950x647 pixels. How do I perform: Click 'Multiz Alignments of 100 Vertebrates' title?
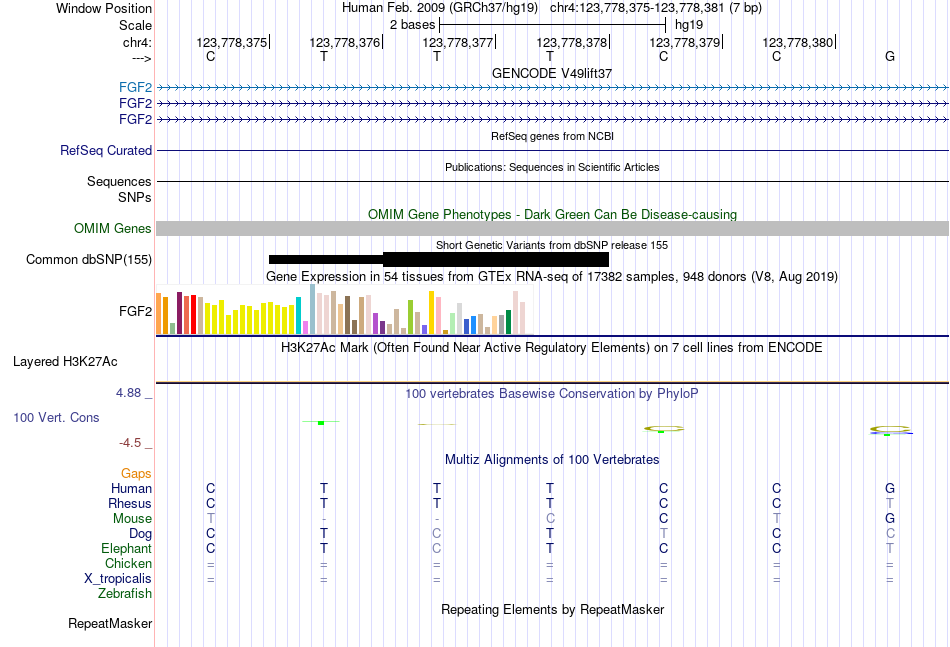point(552,460)
